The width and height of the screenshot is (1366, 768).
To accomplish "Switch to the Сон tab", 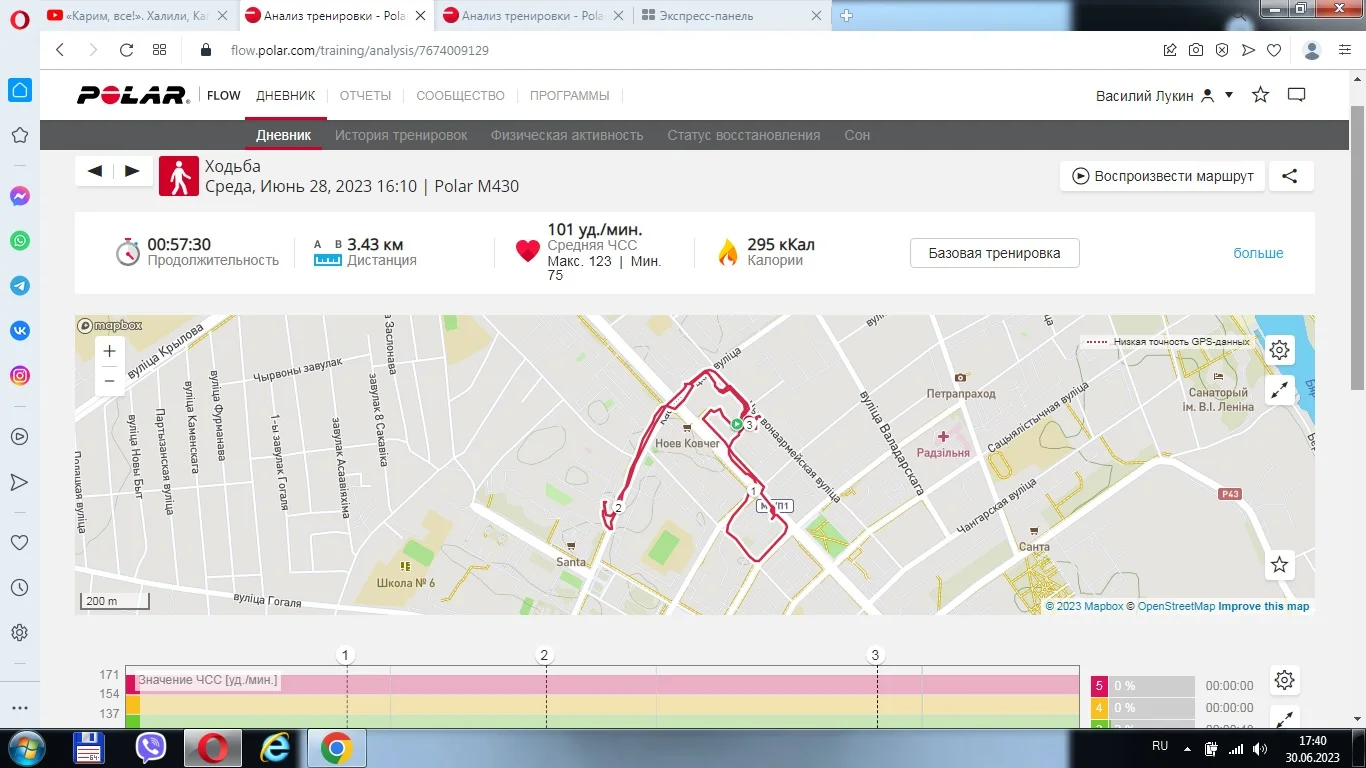I will (857, 135).
